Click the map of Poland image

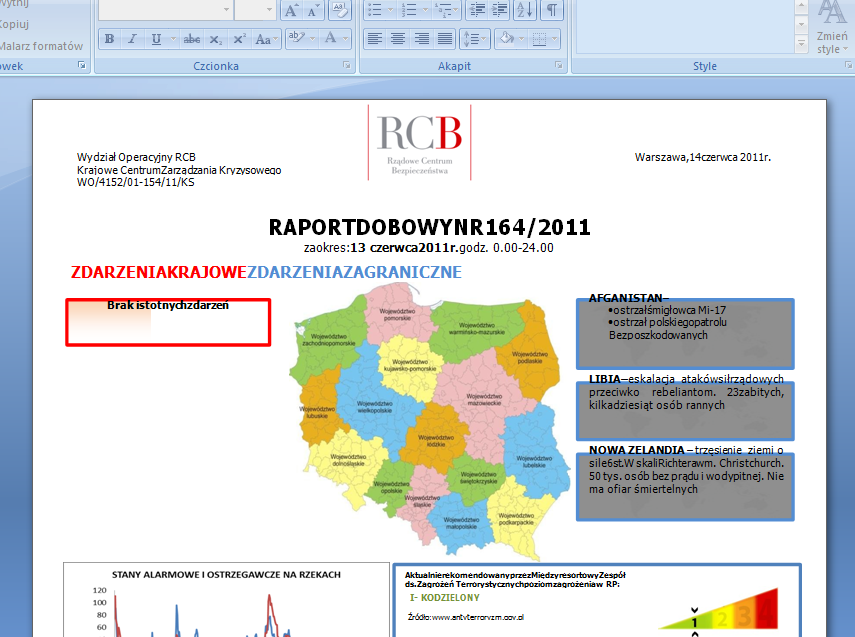428,421
